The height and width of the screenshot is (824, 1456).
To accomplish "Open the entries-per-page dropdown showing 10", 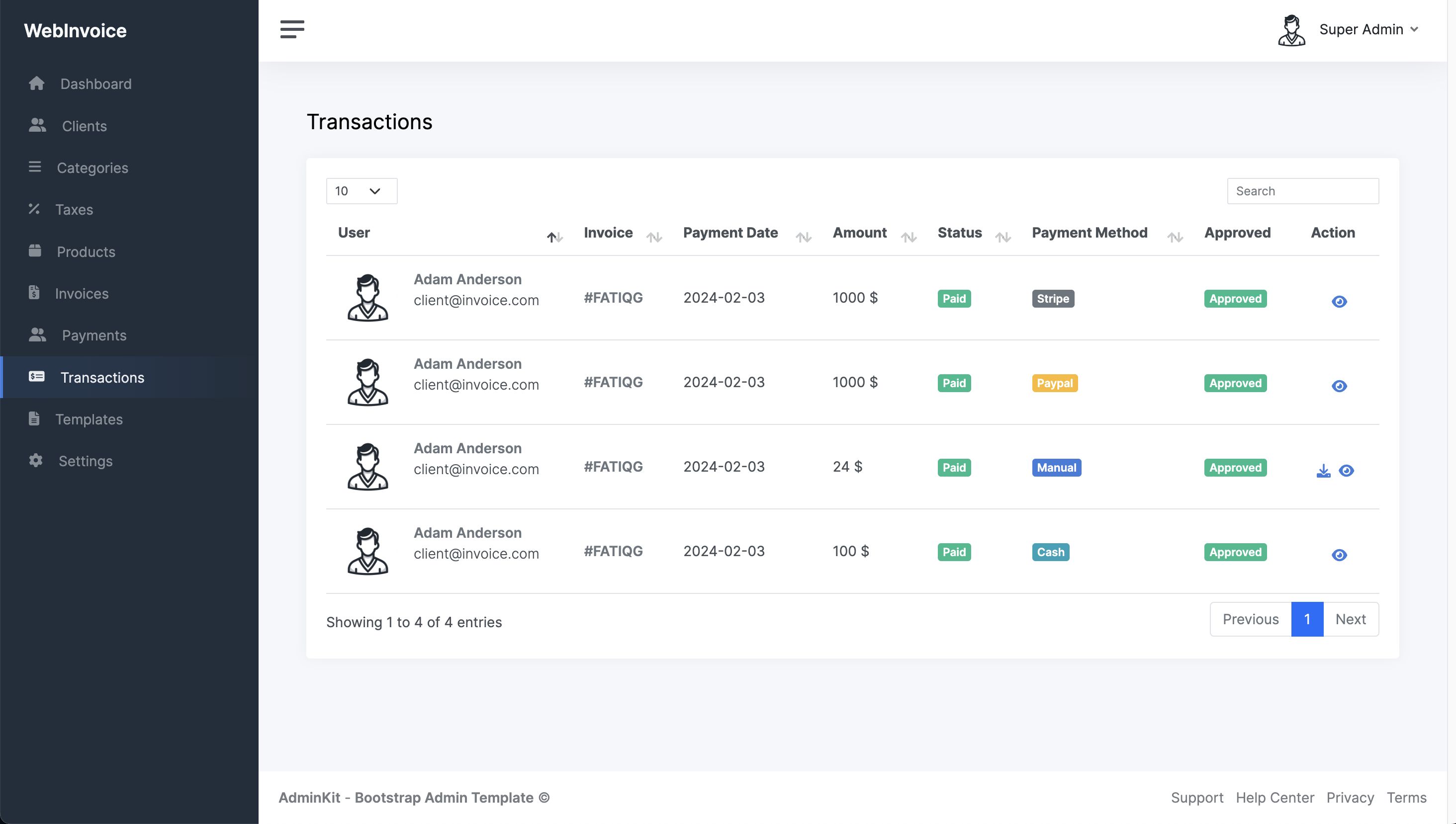I will click(361, 191).
